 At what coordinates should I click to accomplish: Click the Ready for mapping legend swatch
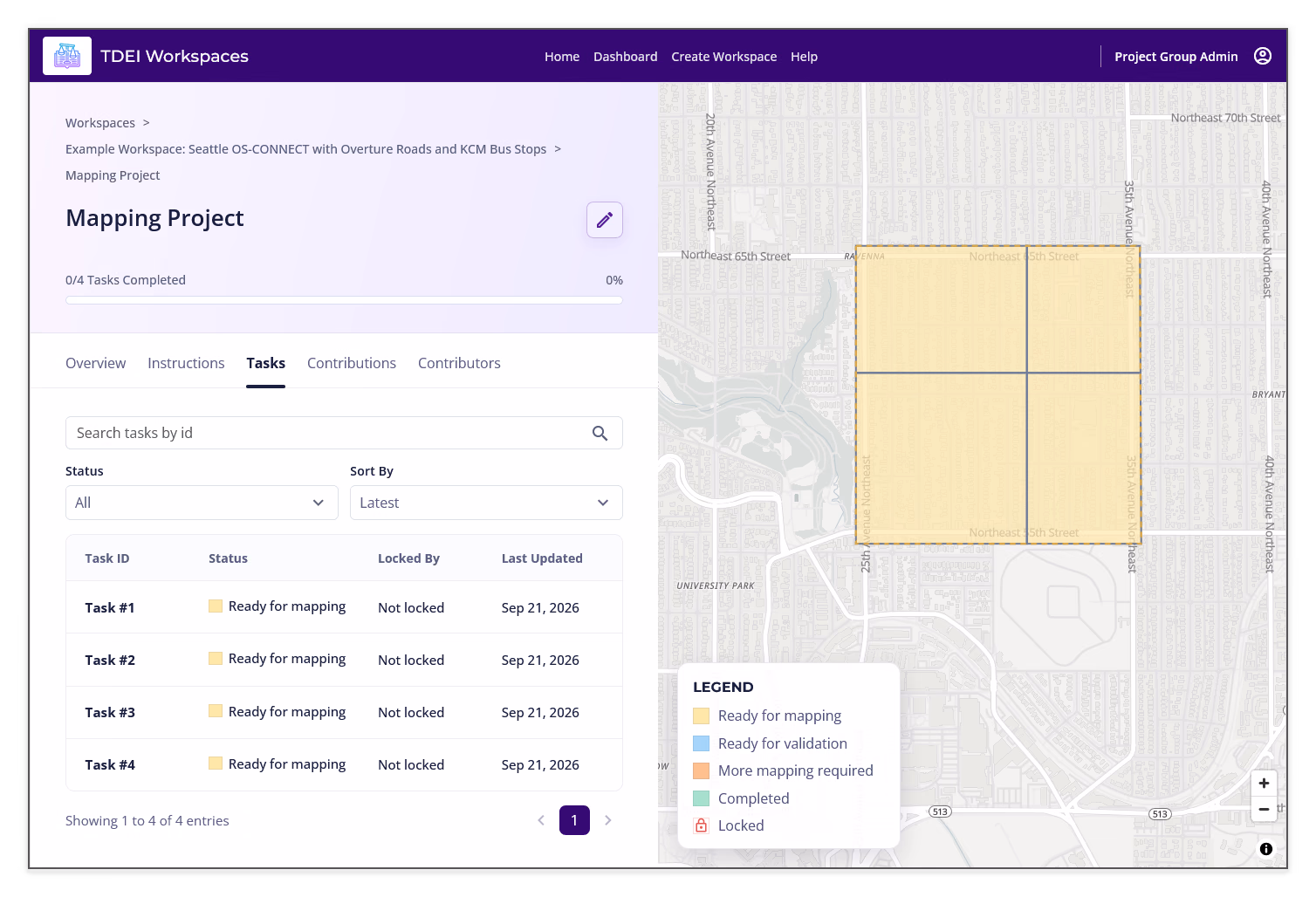click(701, 716)
